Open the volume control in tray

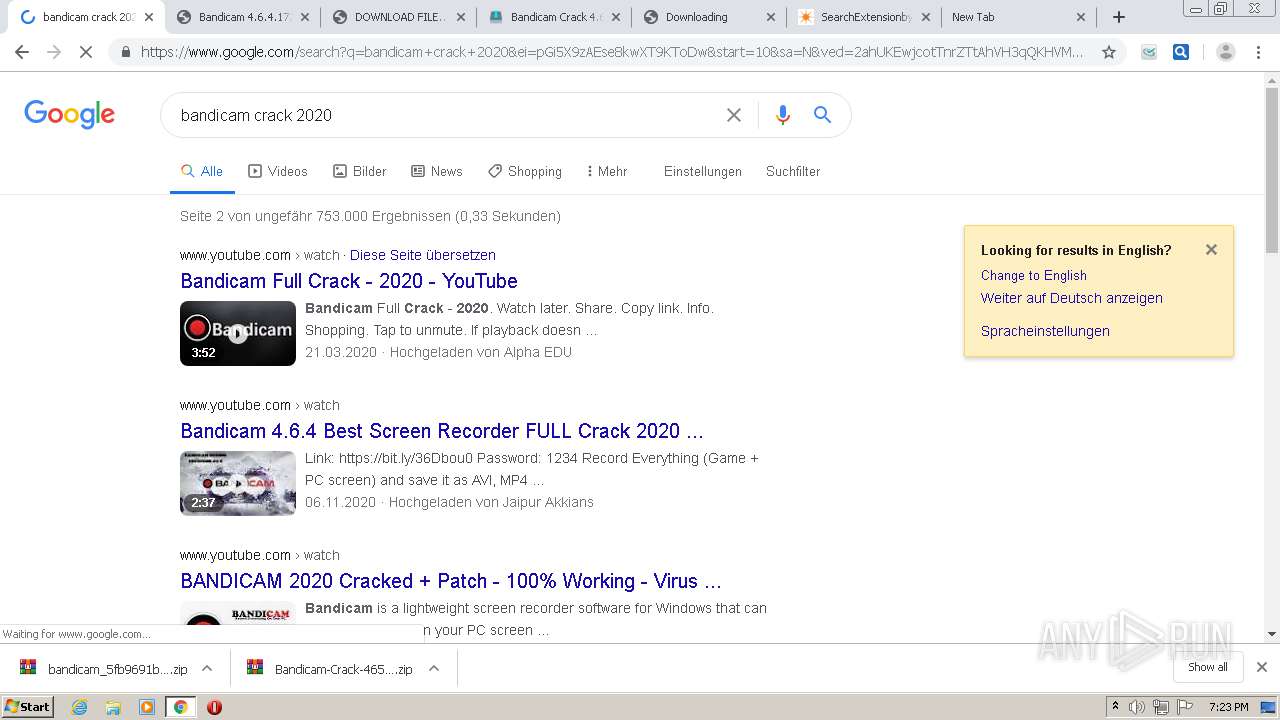(1138, 707)
